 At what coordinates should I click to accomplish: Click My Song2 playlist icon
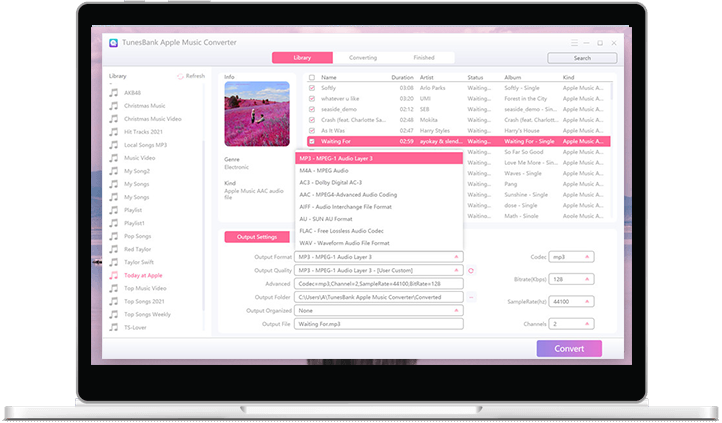pos(113,171)
